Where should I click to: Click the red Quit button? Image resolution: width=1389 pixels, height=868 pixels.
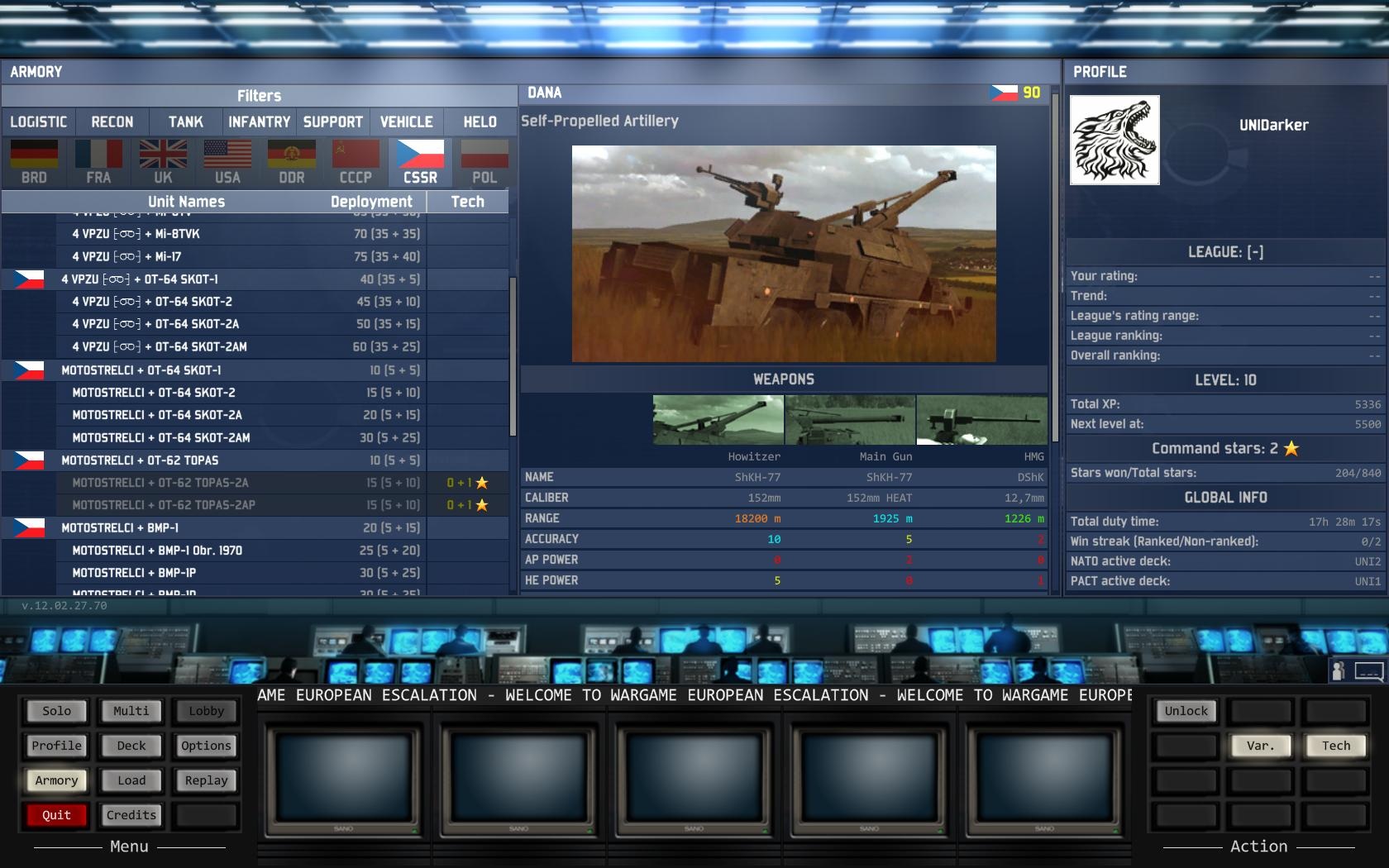coord(56,815)
